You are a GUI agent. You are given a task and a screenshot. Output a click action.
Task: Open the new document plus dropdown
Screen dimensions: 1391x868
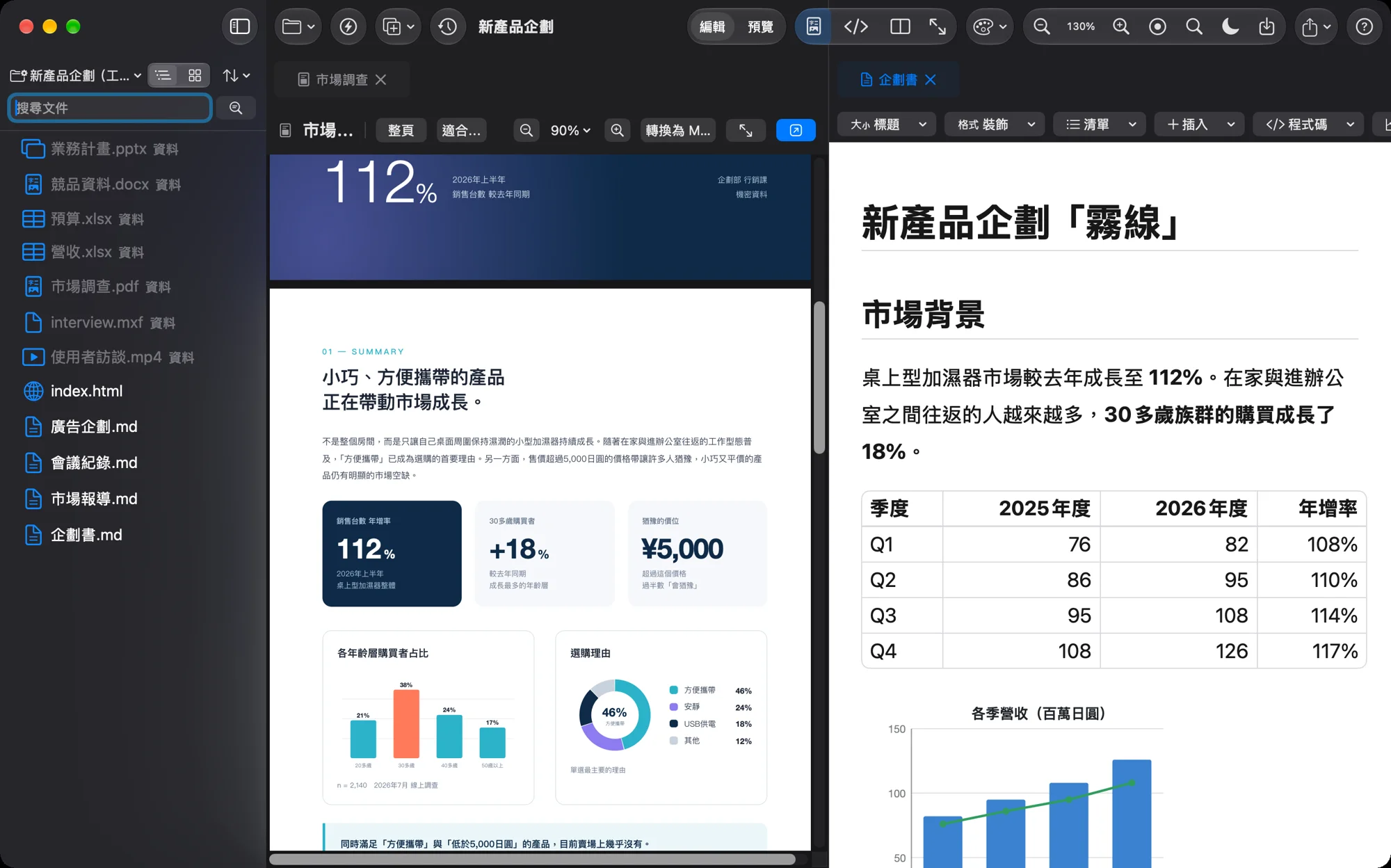pos(399,26)
